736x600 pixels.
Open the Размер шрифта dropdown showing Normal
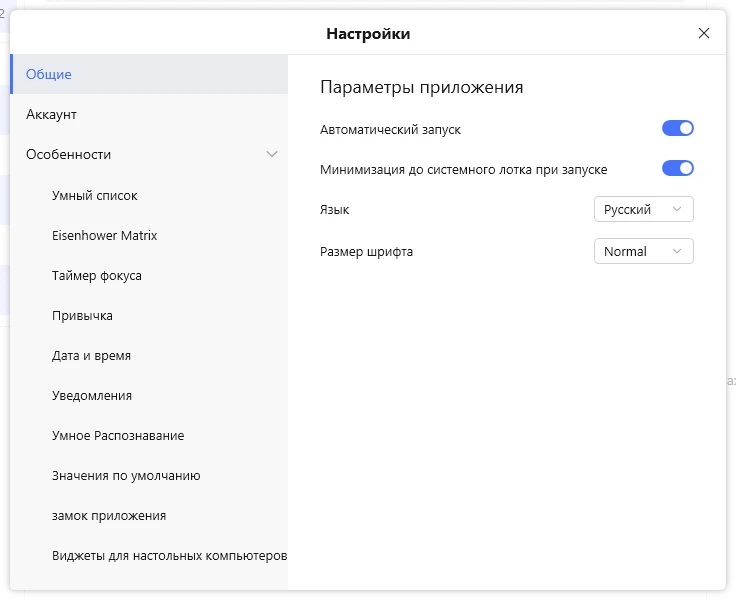[x=644, y=251]
